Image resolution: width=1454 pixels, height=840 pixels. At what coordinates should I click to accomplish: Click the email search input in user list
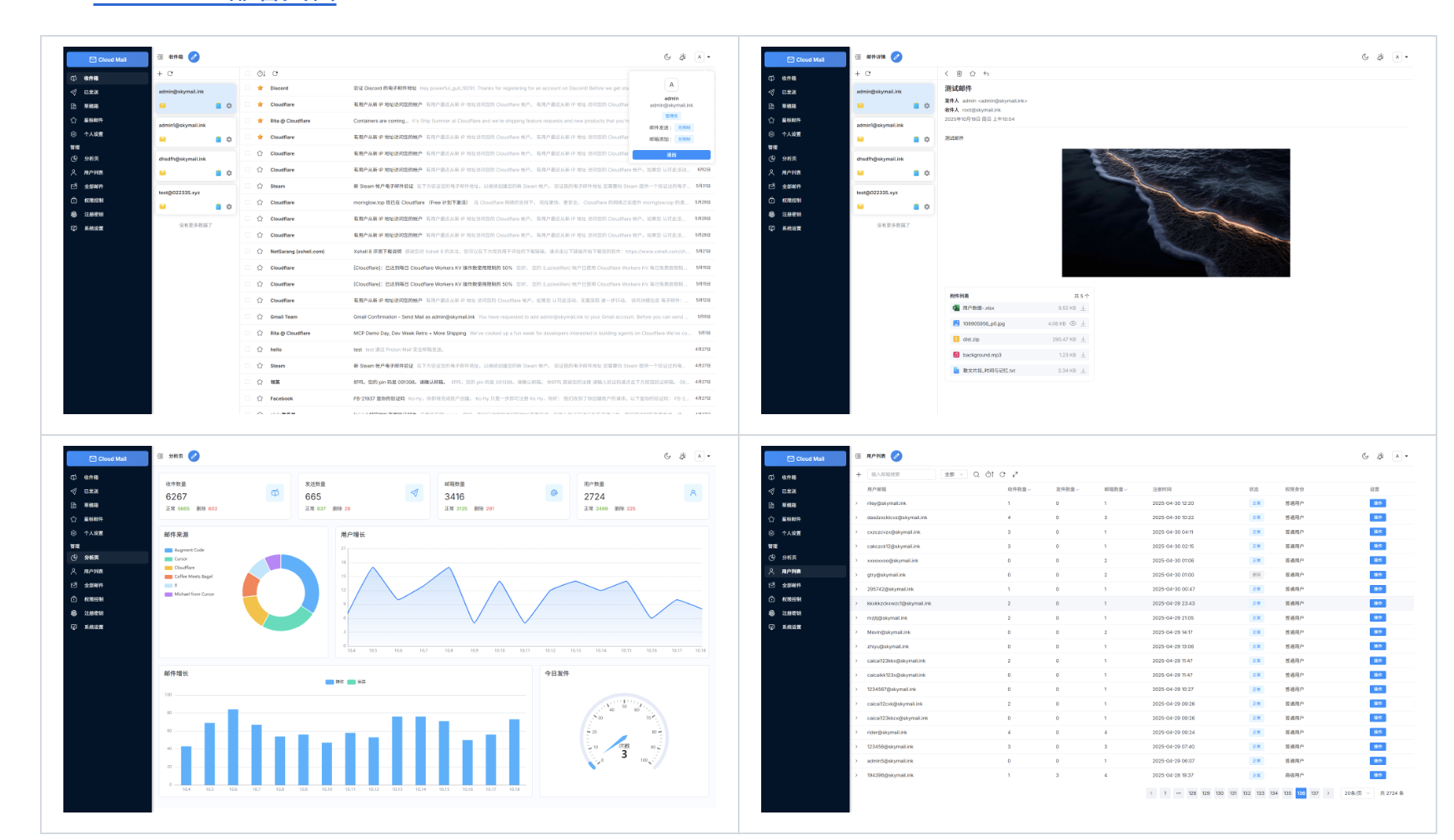click(x=902, y=474)
